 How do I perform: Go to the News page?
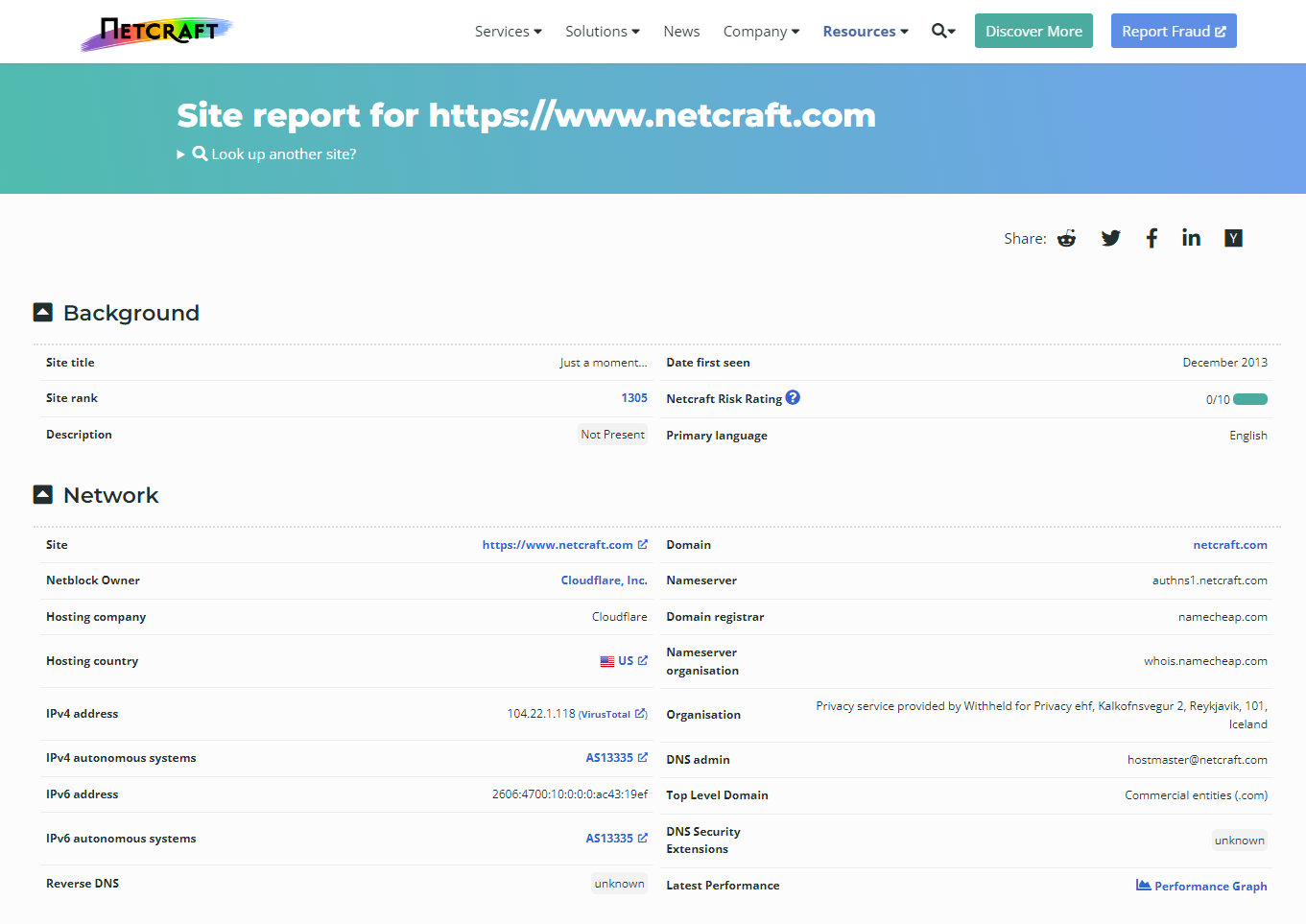pos(681,32)
